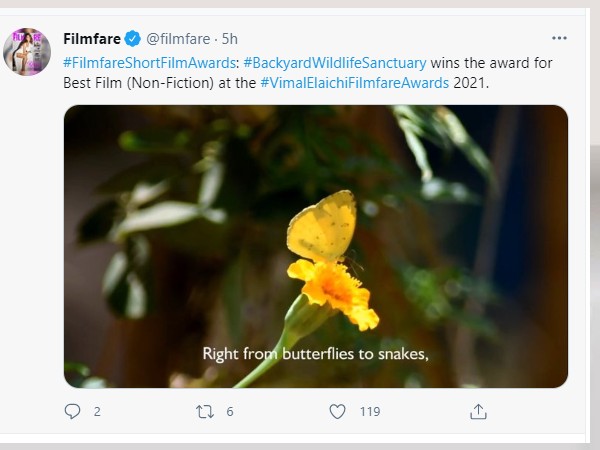Click the blue verified badge
The width and height of the screenshot is (600, 450).
coord(131,39)
